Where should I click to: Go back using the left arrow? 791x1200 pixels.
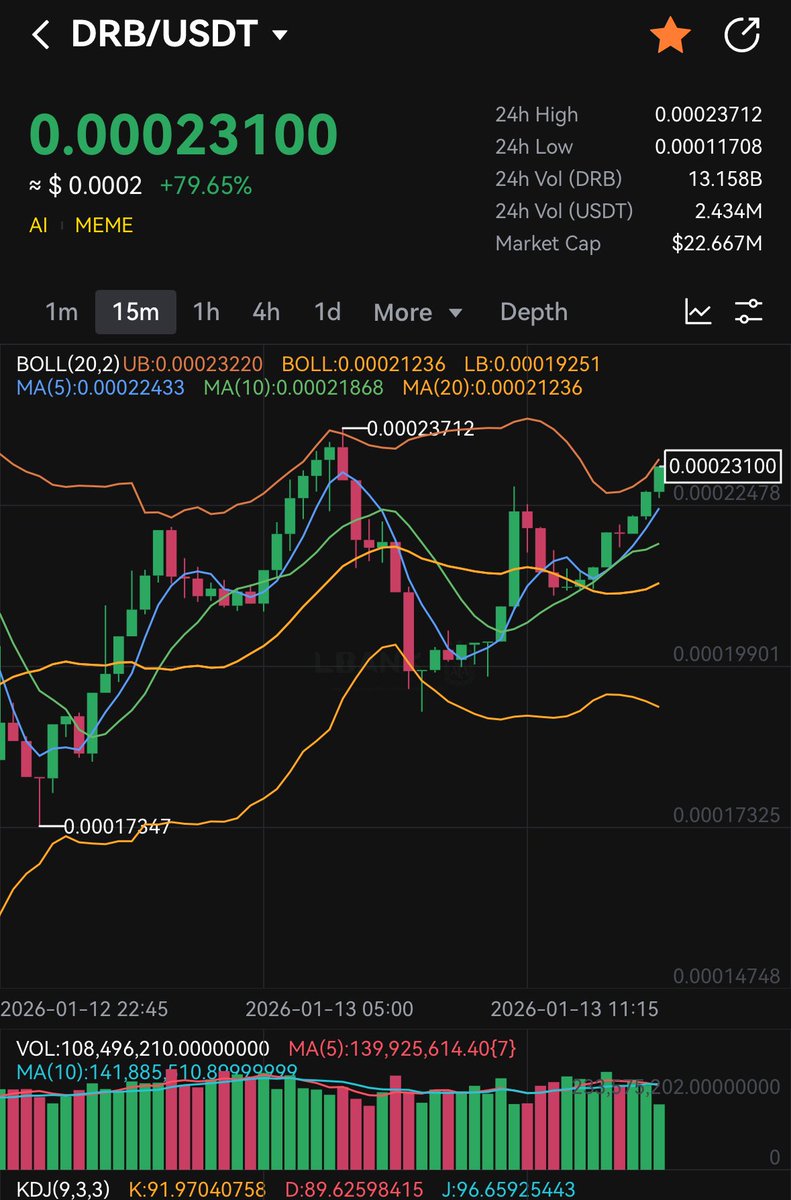click(x=41, y=36)
